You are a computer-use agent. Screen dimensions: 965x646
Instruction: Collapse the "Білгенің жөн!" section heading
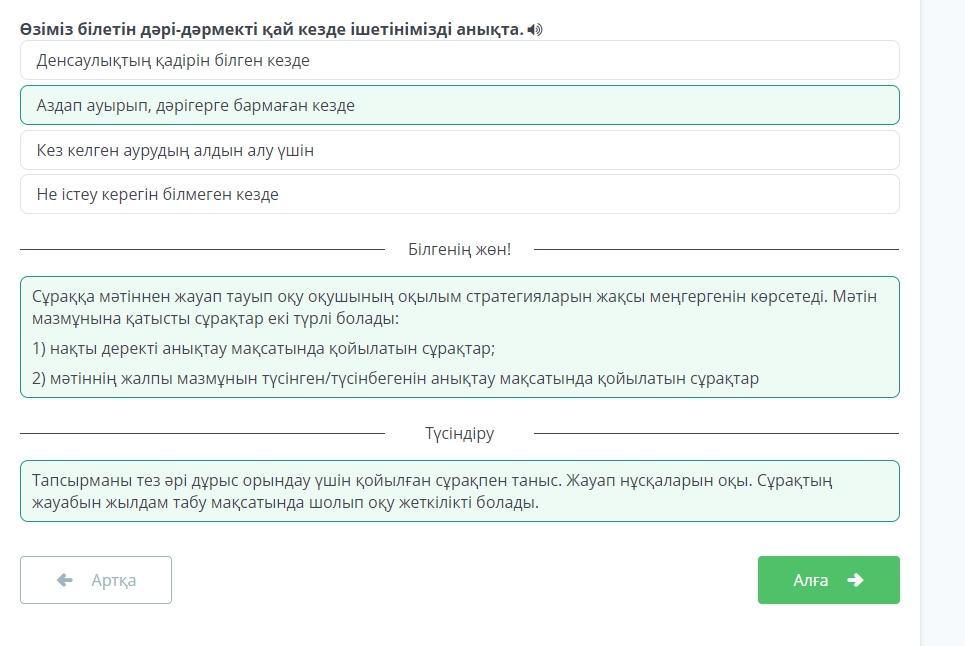click(459, 249)
